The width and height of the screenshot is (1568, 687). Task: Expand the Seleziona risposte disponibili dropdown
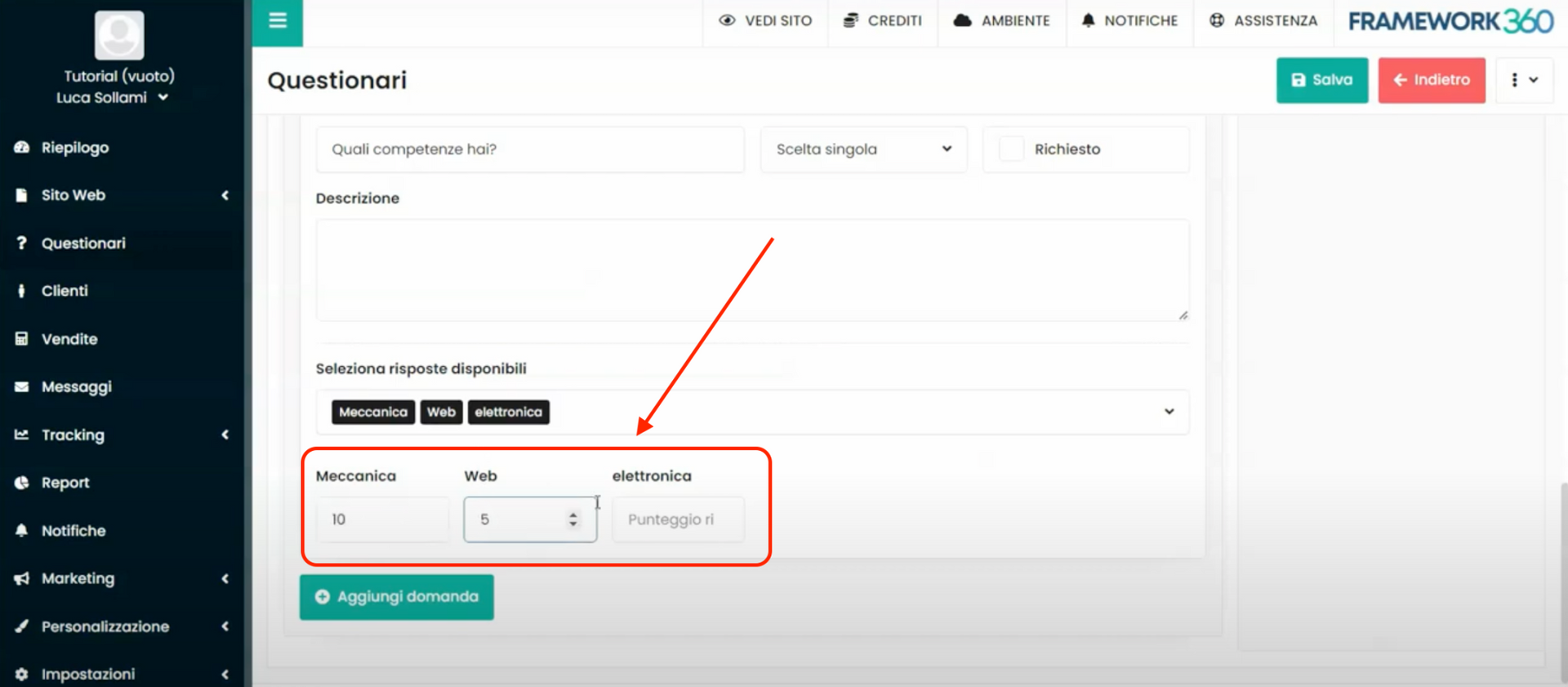point(1169,412)
